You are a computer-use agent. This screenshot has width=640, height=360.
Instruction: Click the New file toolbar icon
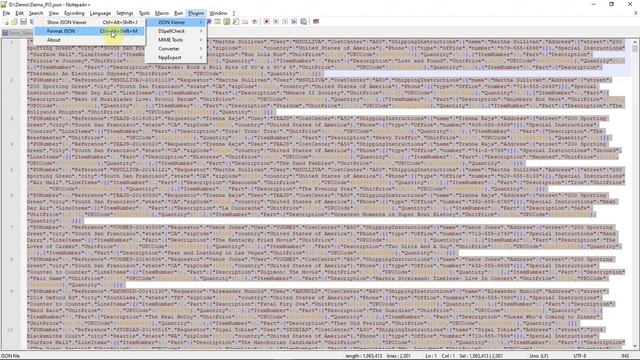[6, 22]
